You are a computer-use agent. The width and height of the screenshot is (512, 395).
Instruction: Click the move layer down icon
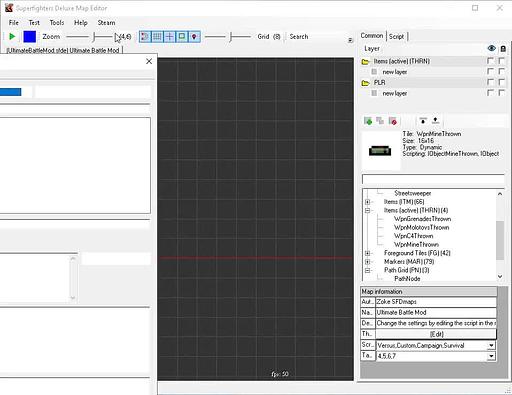(435, 121)
